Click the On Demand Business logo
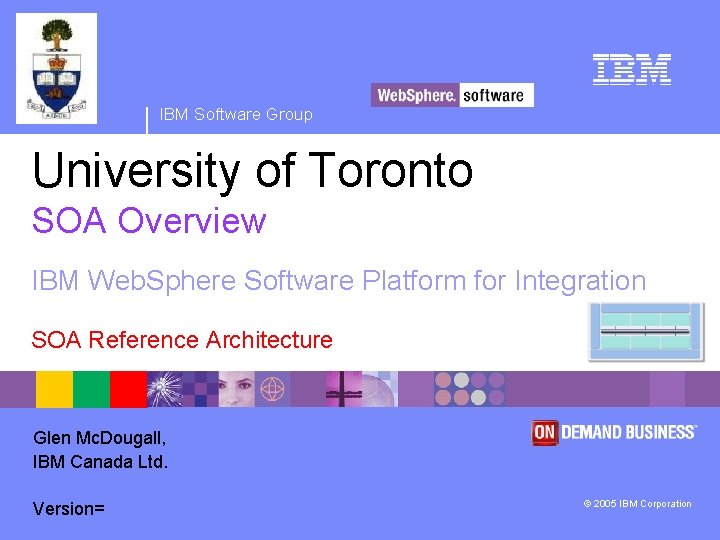Image resolution: width=720 pixels, height=540 pixels. [614, 433]
